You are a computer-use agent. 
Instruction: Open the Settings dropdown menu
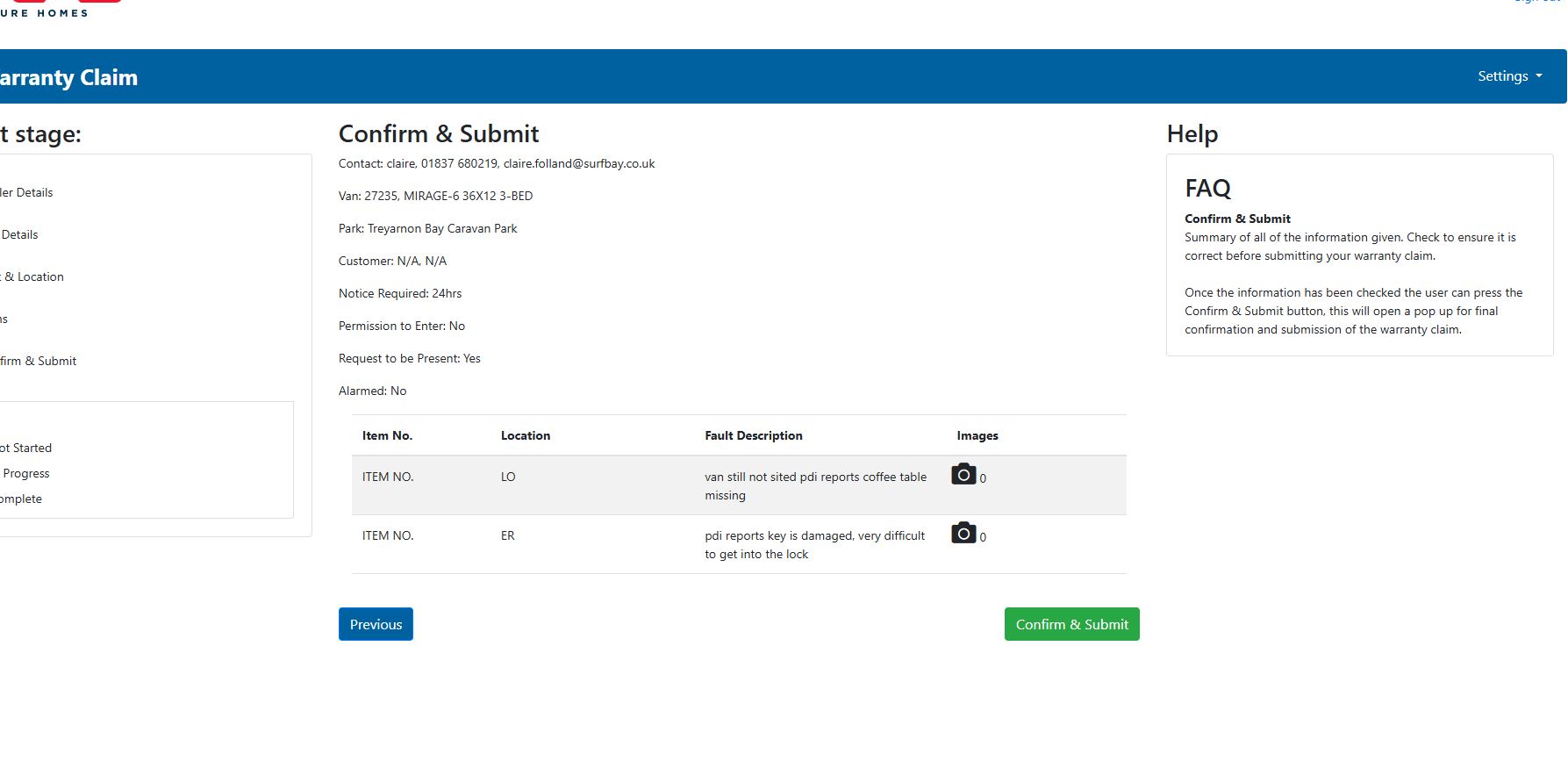click(x=1509, y=76)
